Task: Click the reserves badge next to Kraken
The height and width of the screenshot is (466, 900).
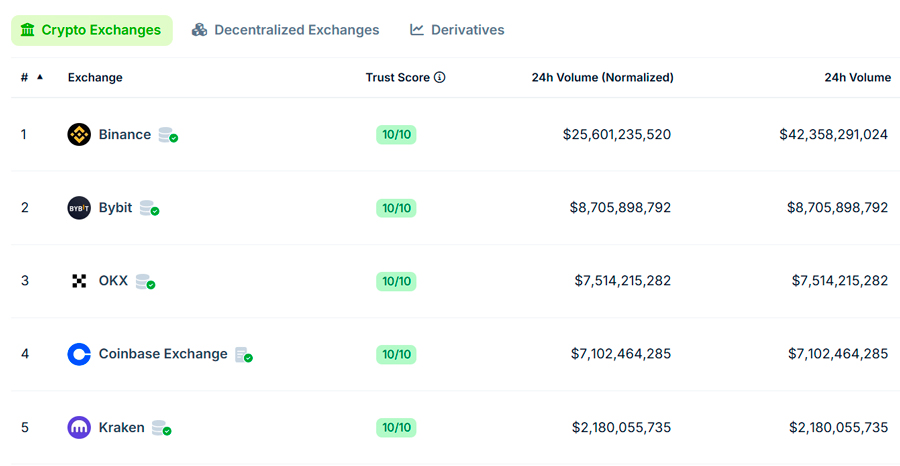Action: (161, 428)
